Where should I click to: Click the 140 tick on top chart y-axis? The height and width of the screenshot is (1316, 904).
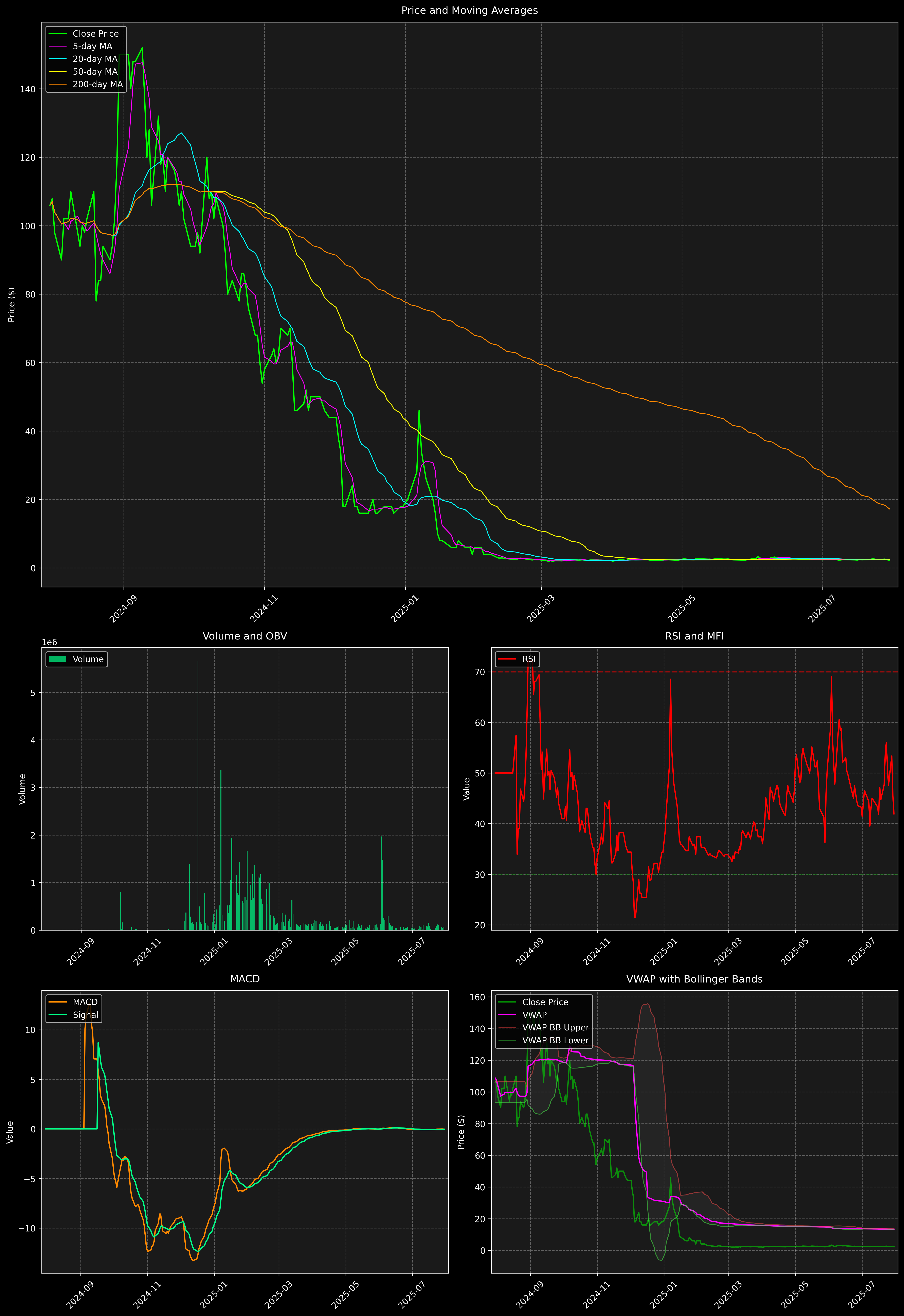pos(28,89)
